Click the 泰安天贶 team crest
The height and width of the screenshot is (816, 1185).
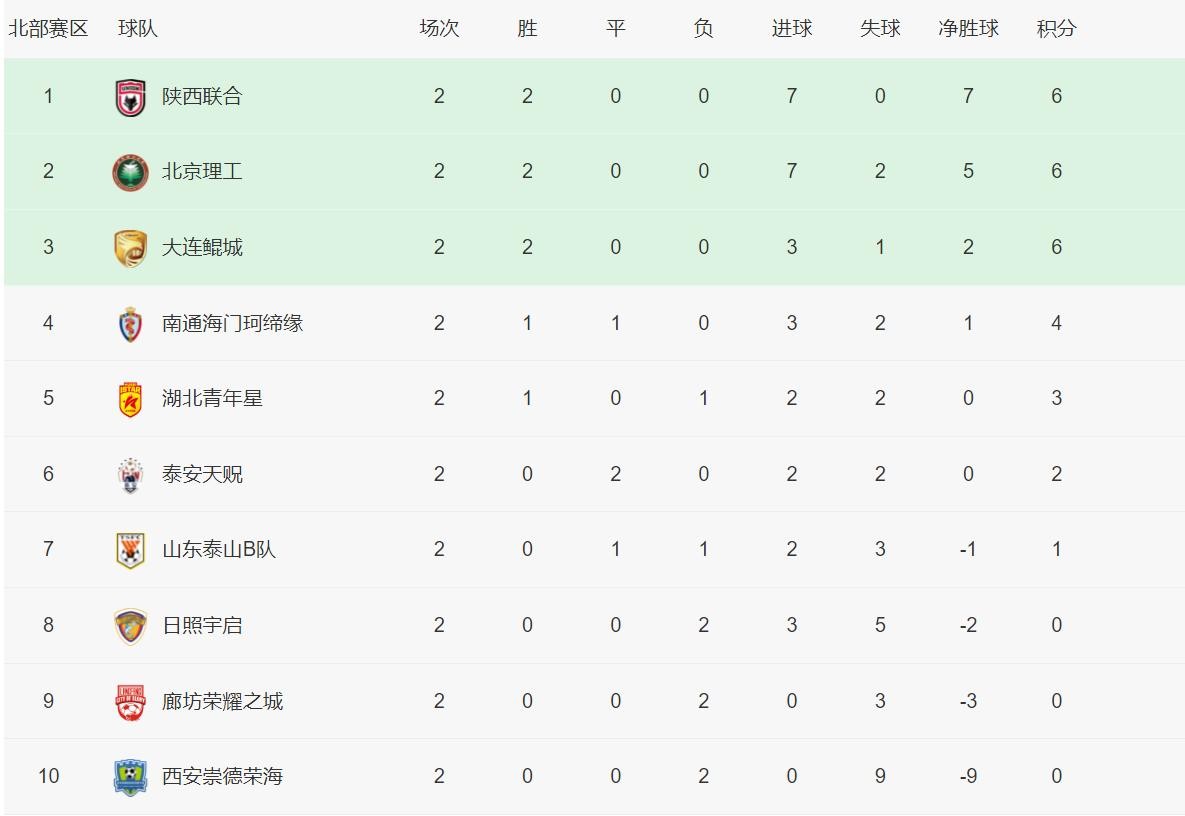130,475
